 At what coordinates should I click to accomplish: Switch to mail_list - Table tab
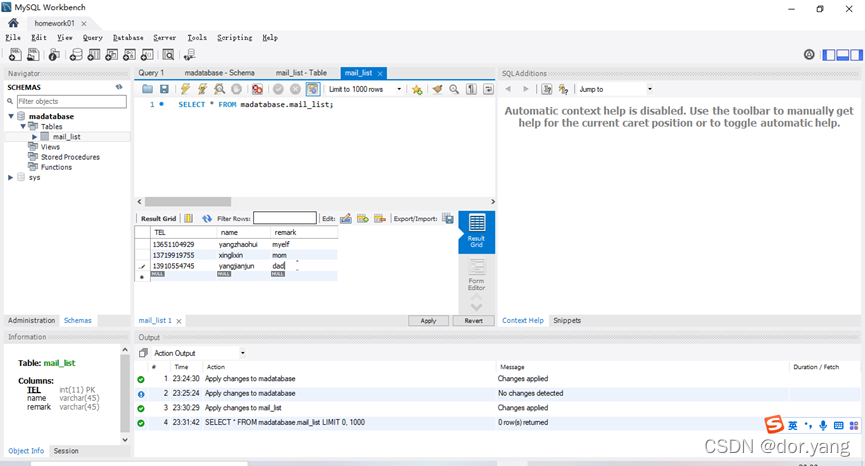(301, 73)
